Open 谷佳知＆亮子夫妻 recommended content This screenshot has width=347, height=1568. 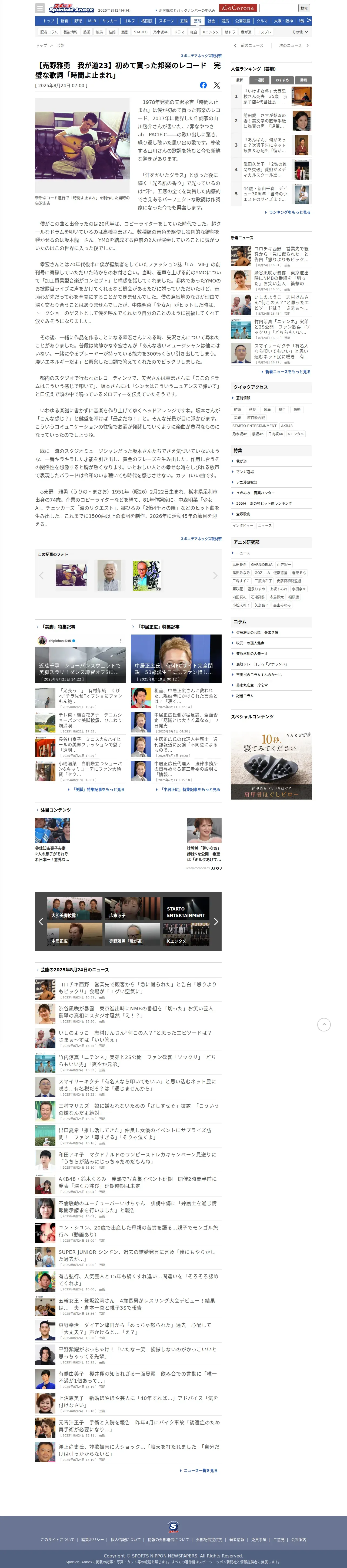coord(52,839)
